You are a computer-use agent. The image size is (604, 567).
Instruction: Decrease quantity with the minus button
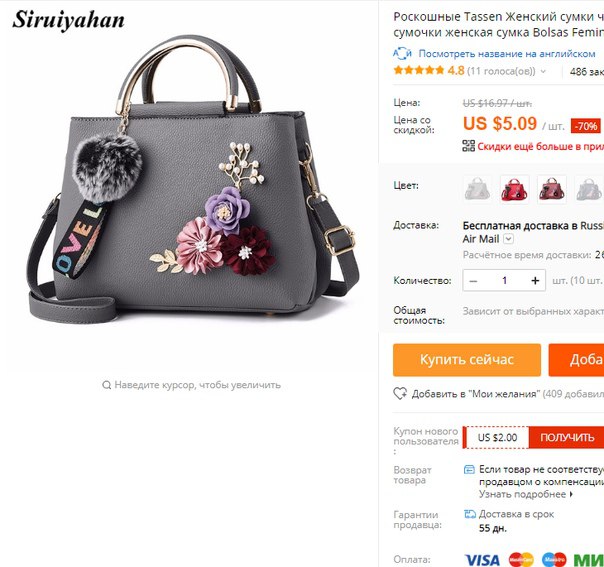point(473,280)
